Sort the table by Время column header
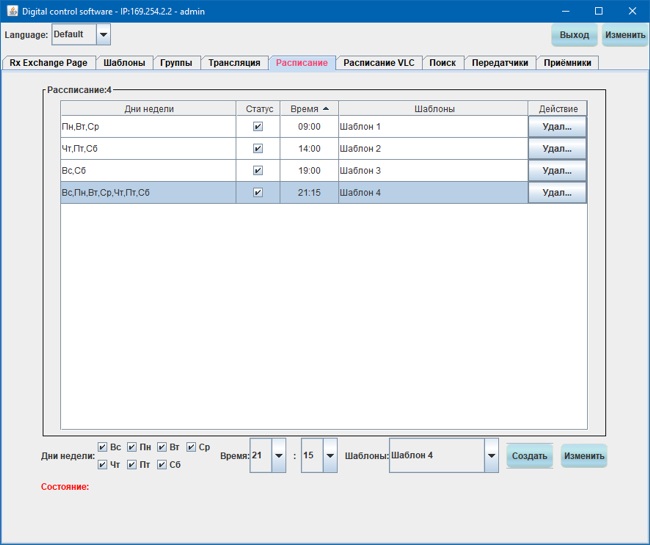The height and width of the screenshot is (545, 650). tap(308, 108)
